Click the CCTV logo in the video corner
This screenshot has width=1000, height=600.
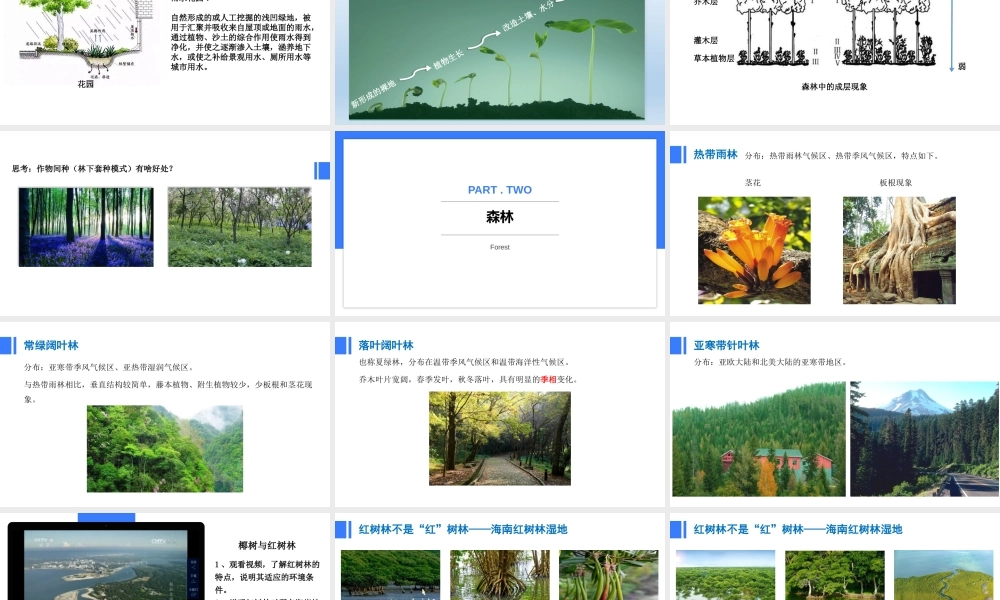coord(41,540)
